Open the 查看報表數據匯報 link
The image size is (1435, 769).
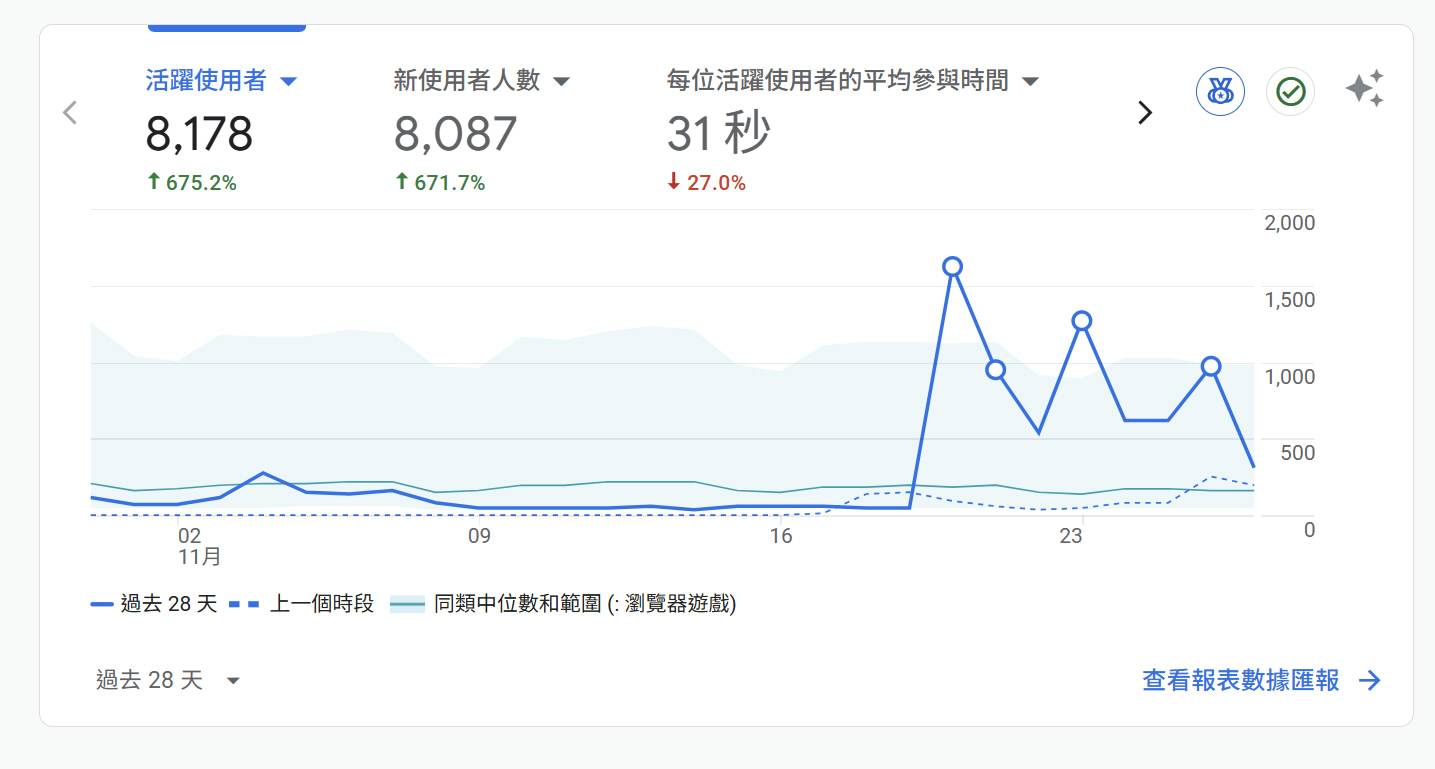pos(1240,681)
